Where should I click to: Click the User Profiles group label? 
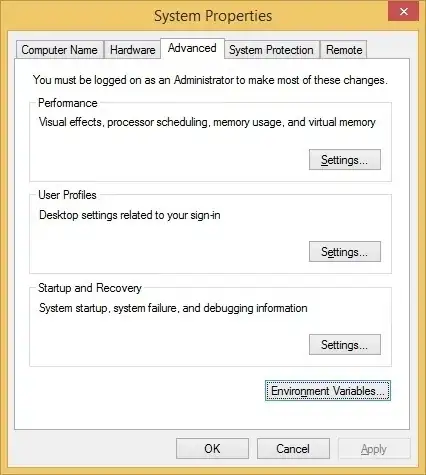point(67,195)
